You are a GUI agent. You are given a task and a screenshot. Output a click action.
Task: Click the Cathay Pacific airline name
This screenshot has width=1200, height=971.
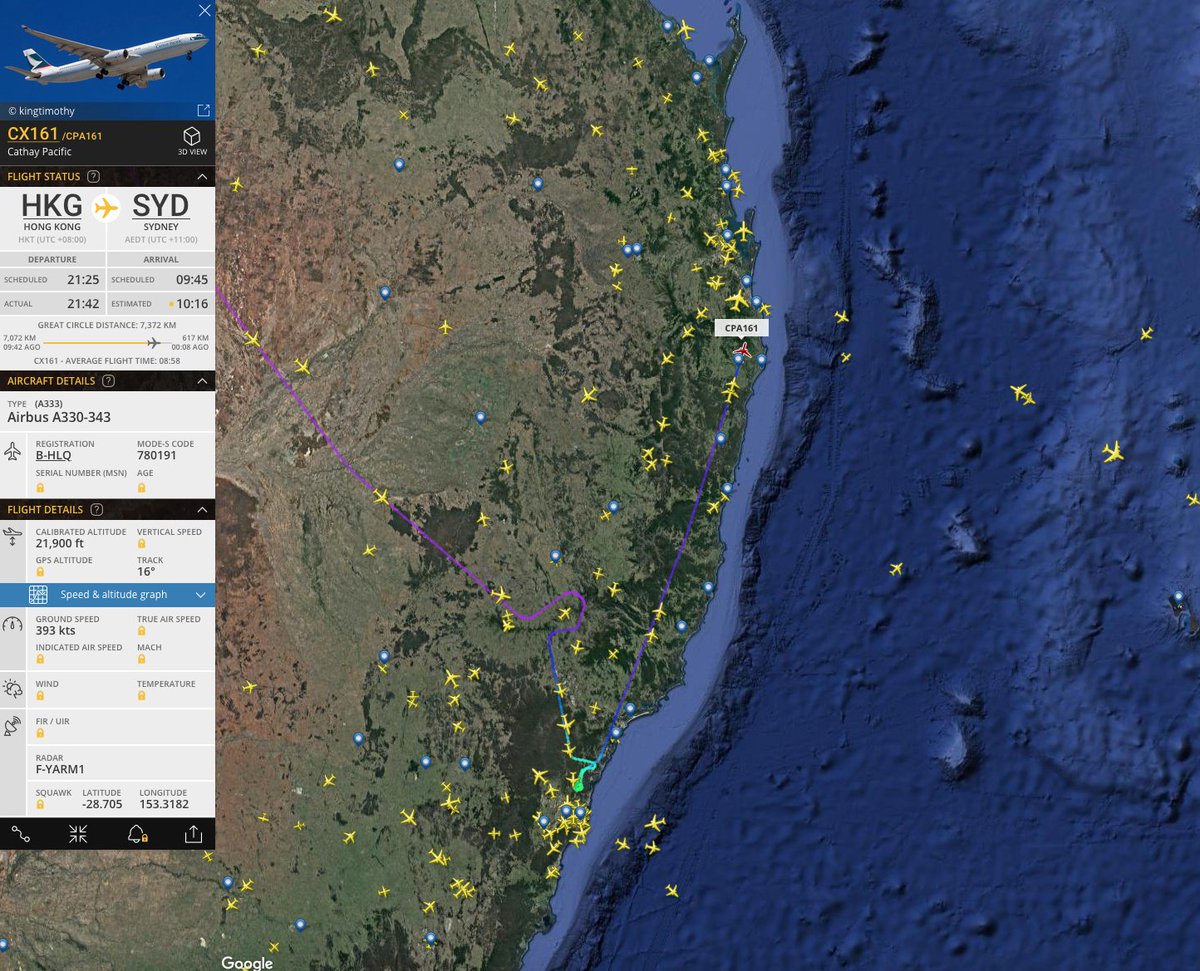click(39, 152)
